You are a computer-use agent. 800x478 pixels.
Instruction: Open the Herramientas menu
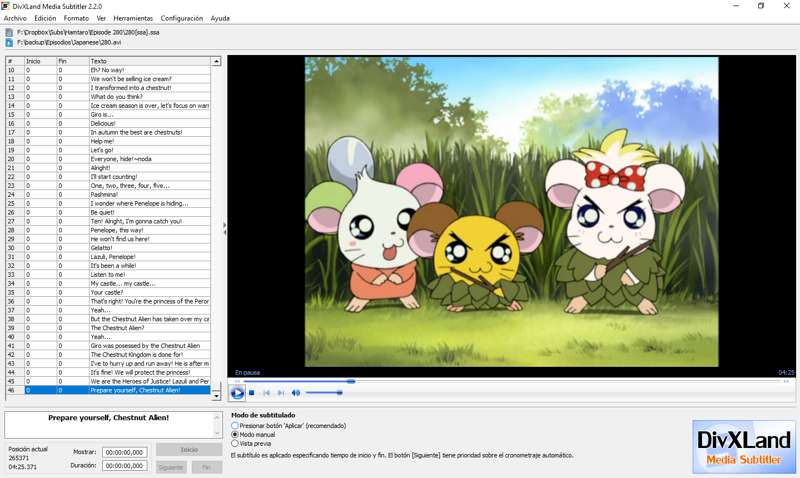[x=133, y=18]
